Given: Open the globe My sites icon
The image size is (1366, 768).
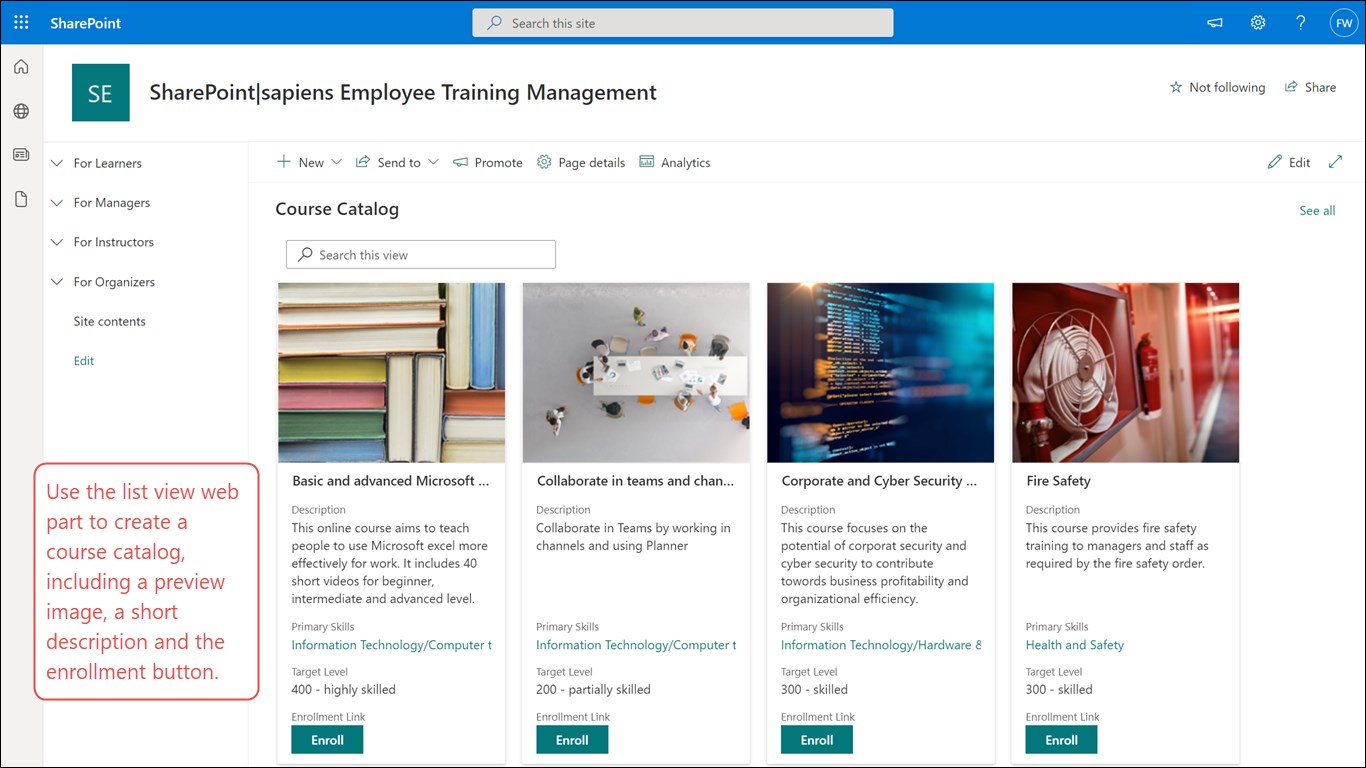Looking at the screenshot, I should click(x=21, y=111).
